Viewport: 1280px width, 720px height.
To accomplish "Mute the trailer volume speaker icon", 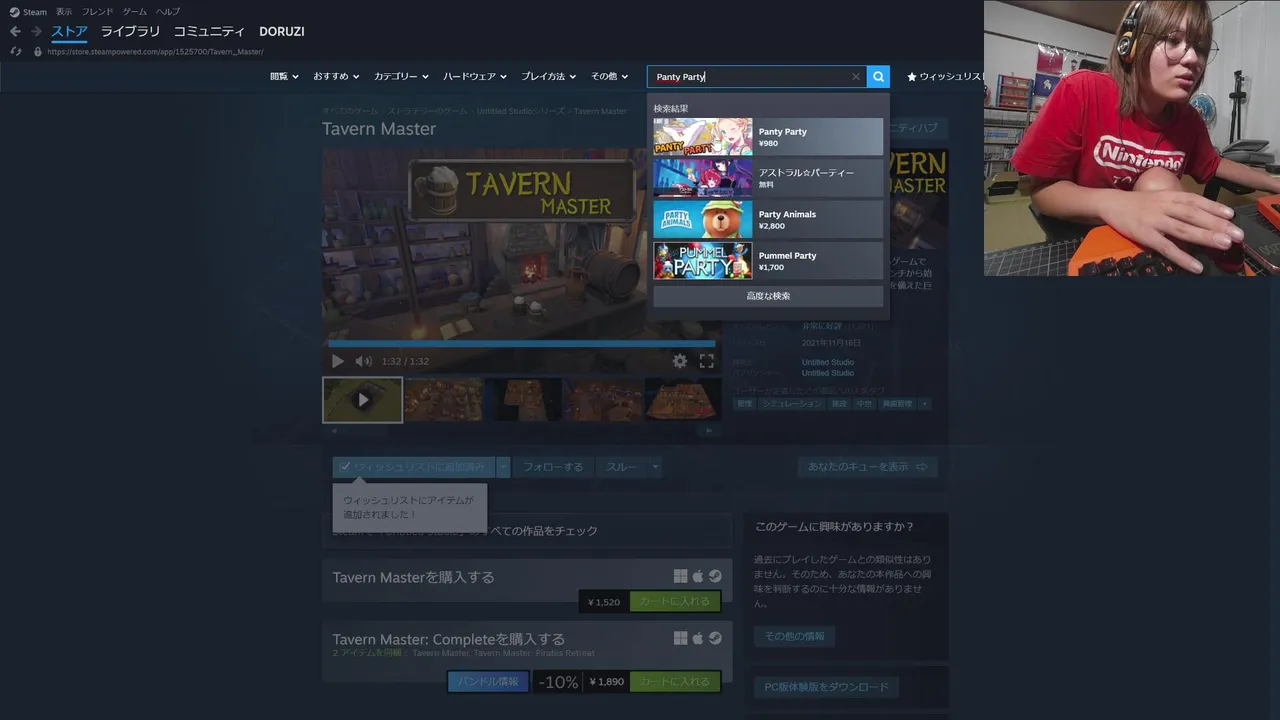I will pos(363,361).
